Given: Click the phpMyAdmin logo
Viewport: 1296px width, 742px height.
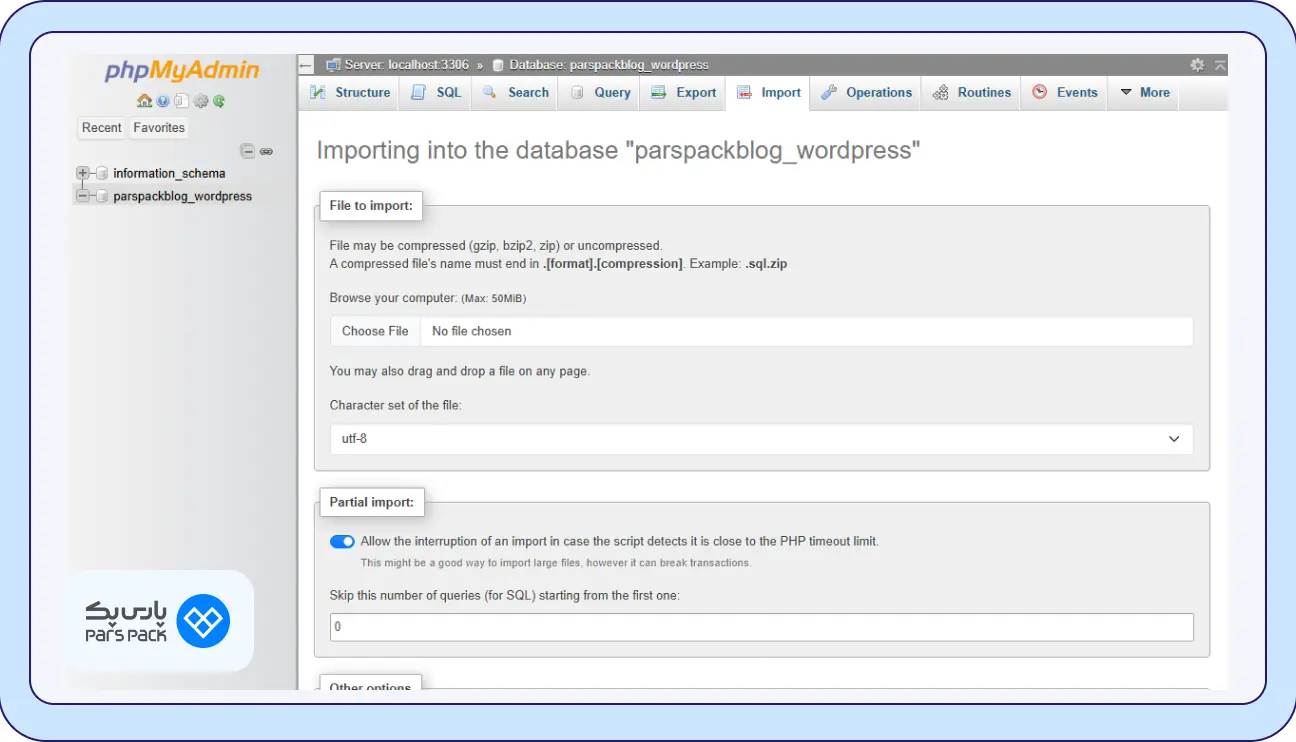Looking at the screenshot, I should tap(182, 71).
